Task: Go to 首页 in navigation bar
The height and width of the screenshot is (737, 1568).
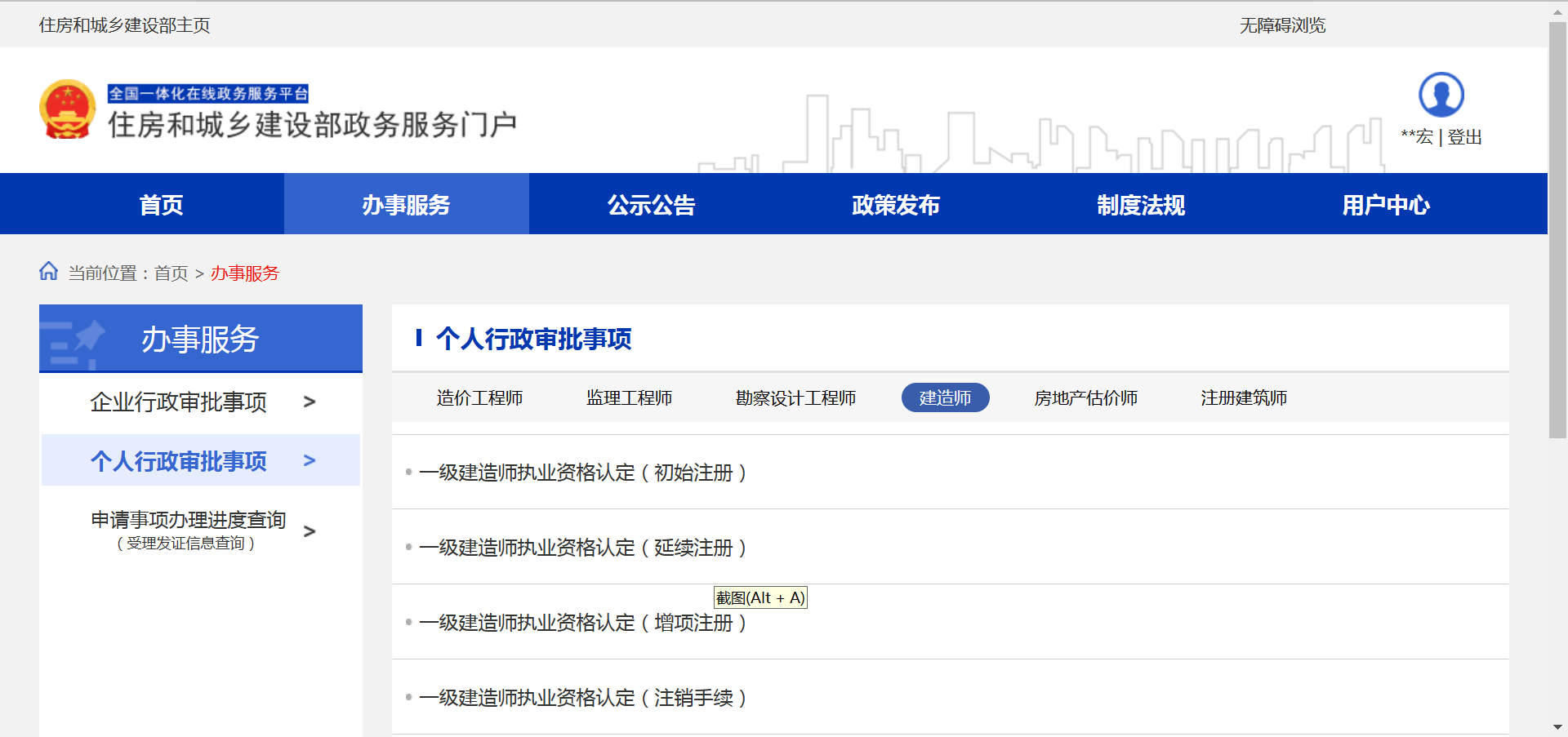Action: pos(162,204)
